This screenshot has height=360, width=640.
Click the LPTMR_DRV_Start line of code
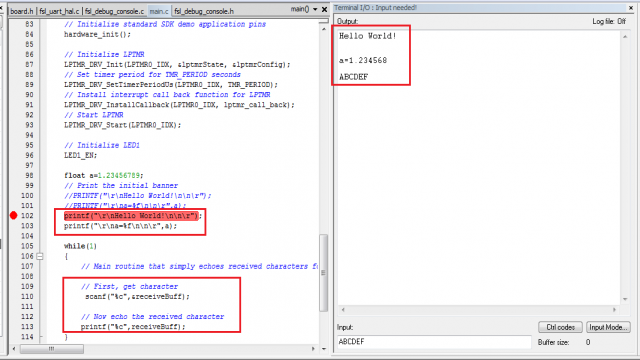(x=122, y=125)
